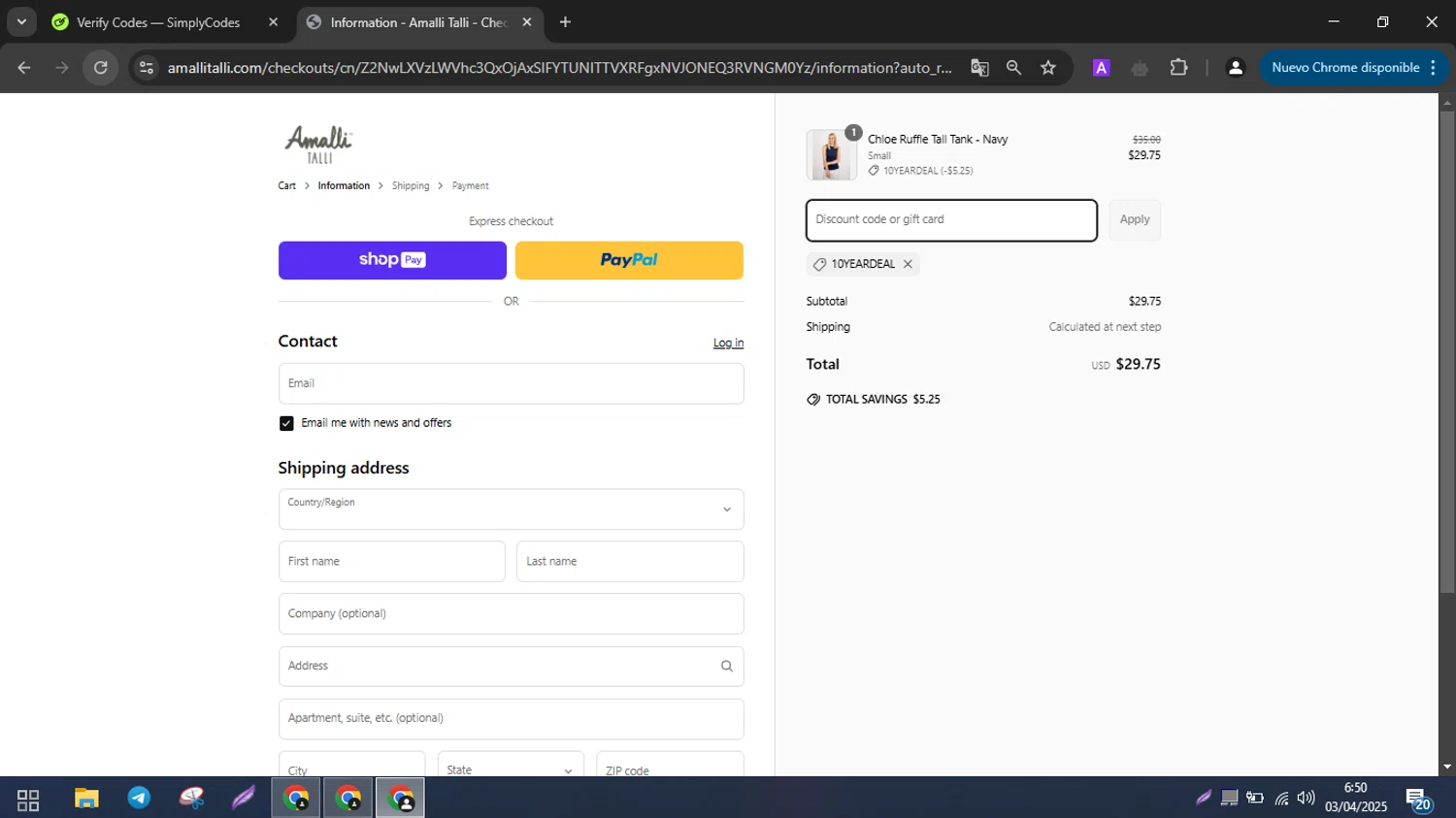
Task: Focus the Discount code or gift card field
Action: click(951, 220)
